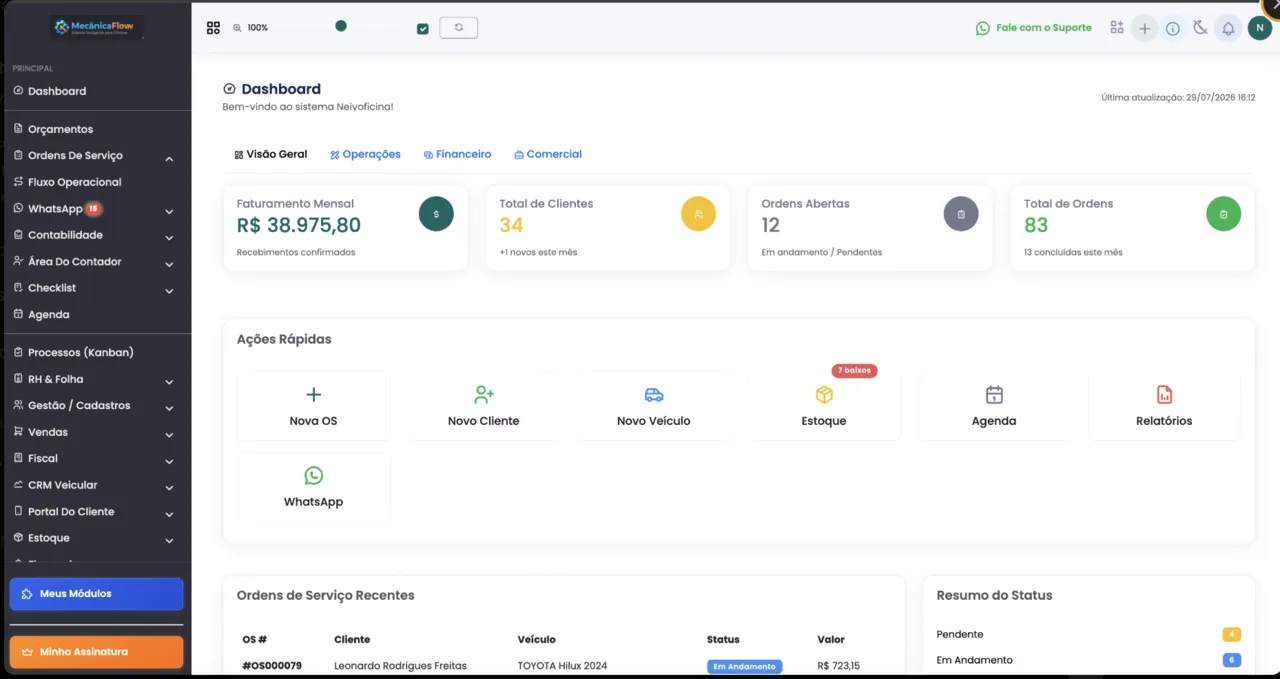
Task: Click Fale com o Suporte link
Action: [x=1034, y=28]
